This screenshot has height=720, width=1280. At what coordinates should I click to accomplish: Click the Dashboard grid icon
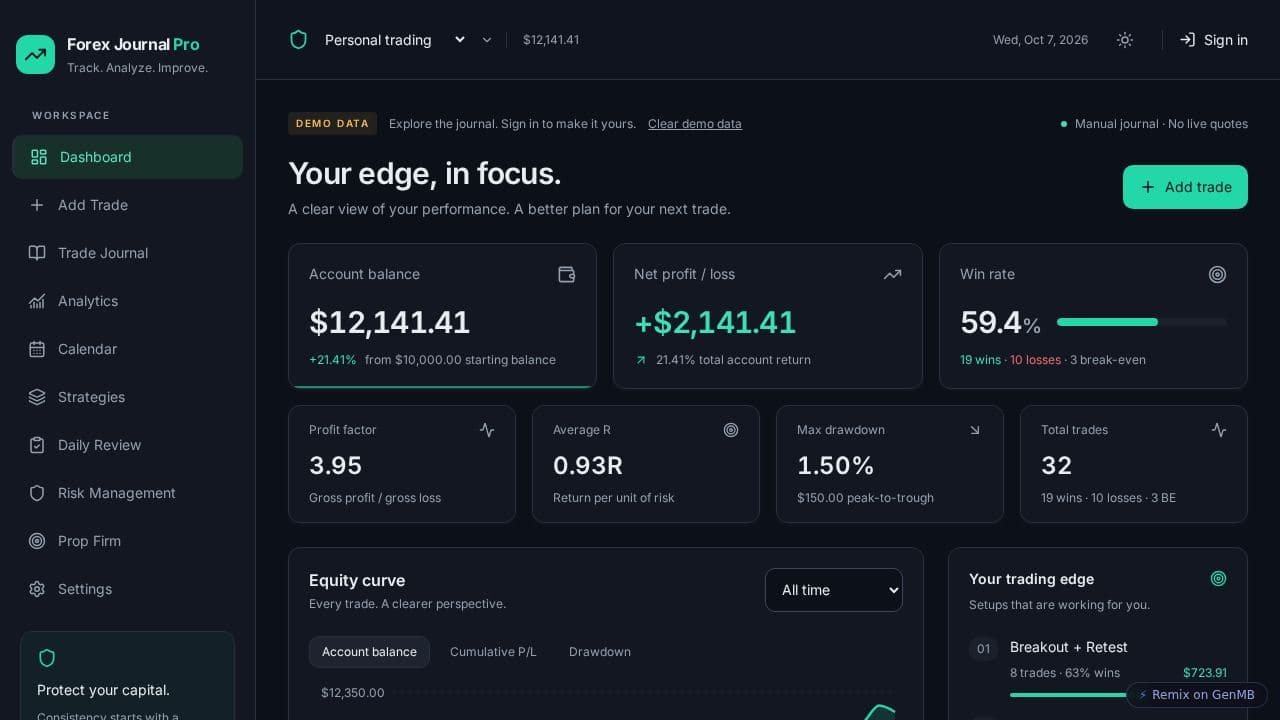coord(39,157)
